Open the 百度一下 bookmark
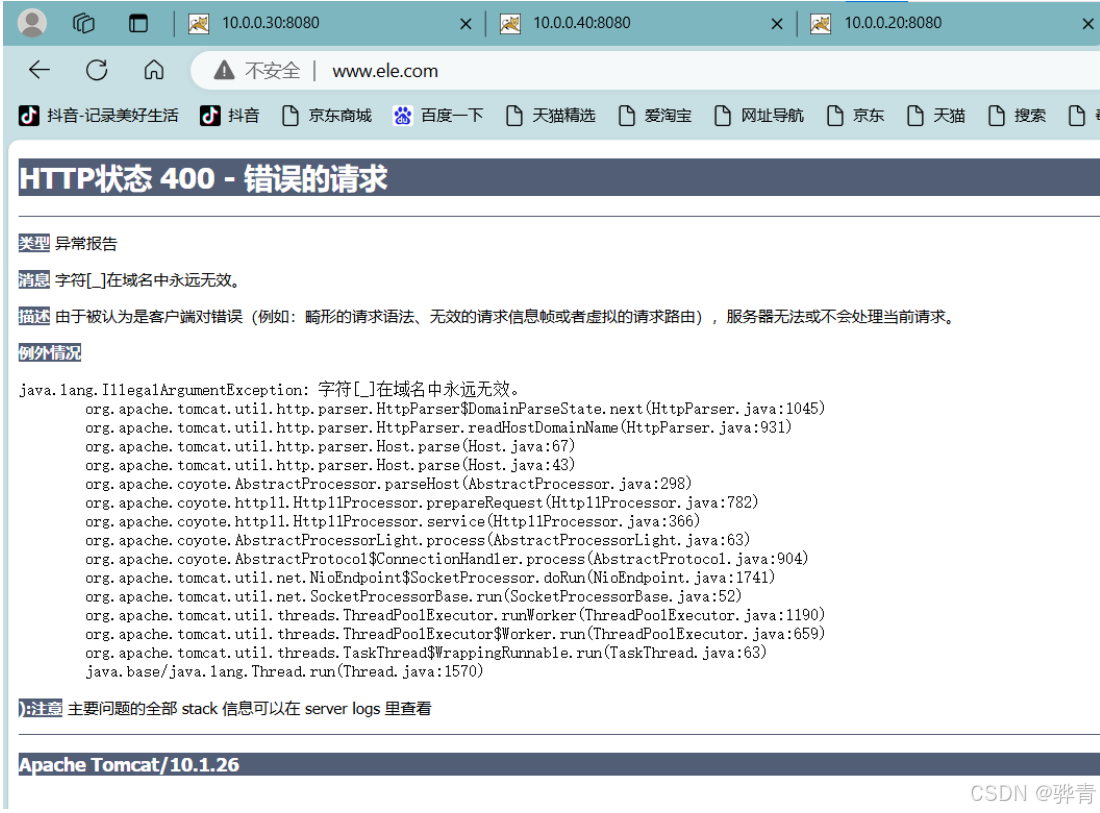This screenshot has width=1100, height=813. pyautogui.click(x=438, y=115)
